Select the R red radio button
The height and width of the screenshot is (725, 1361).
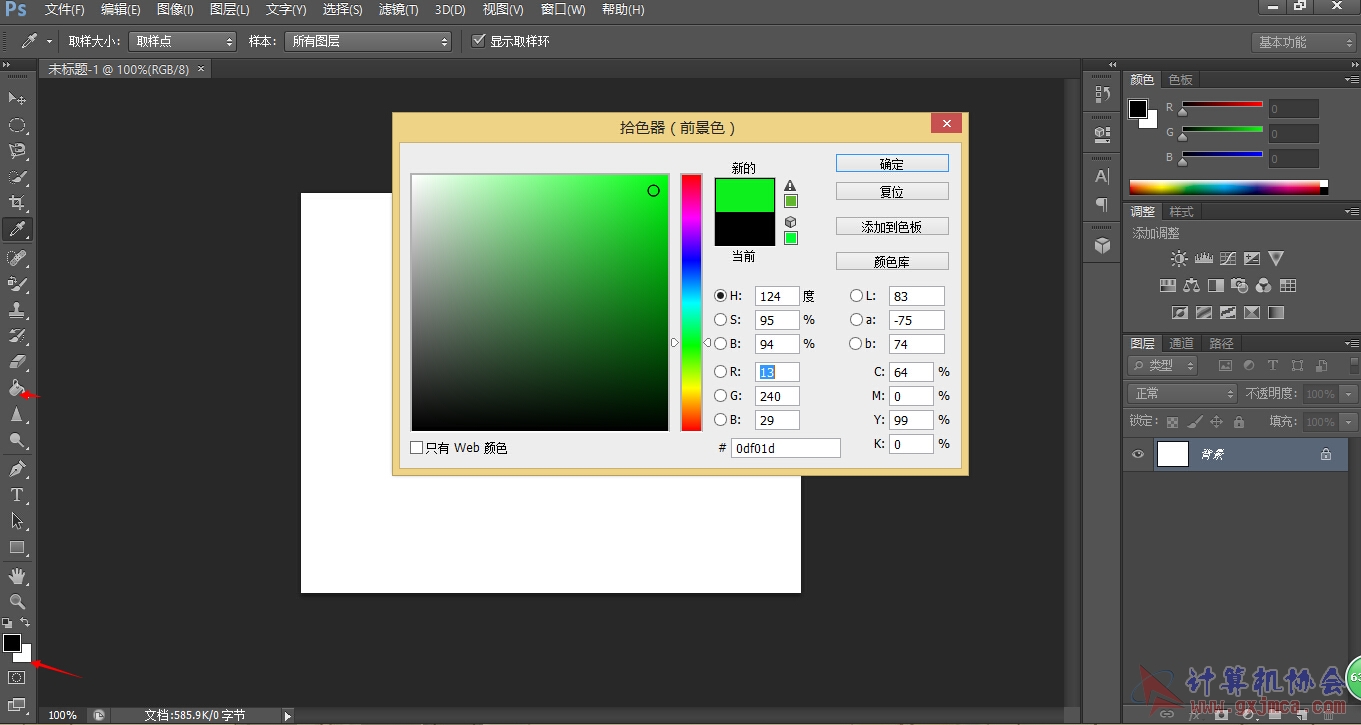coord(720,372)
